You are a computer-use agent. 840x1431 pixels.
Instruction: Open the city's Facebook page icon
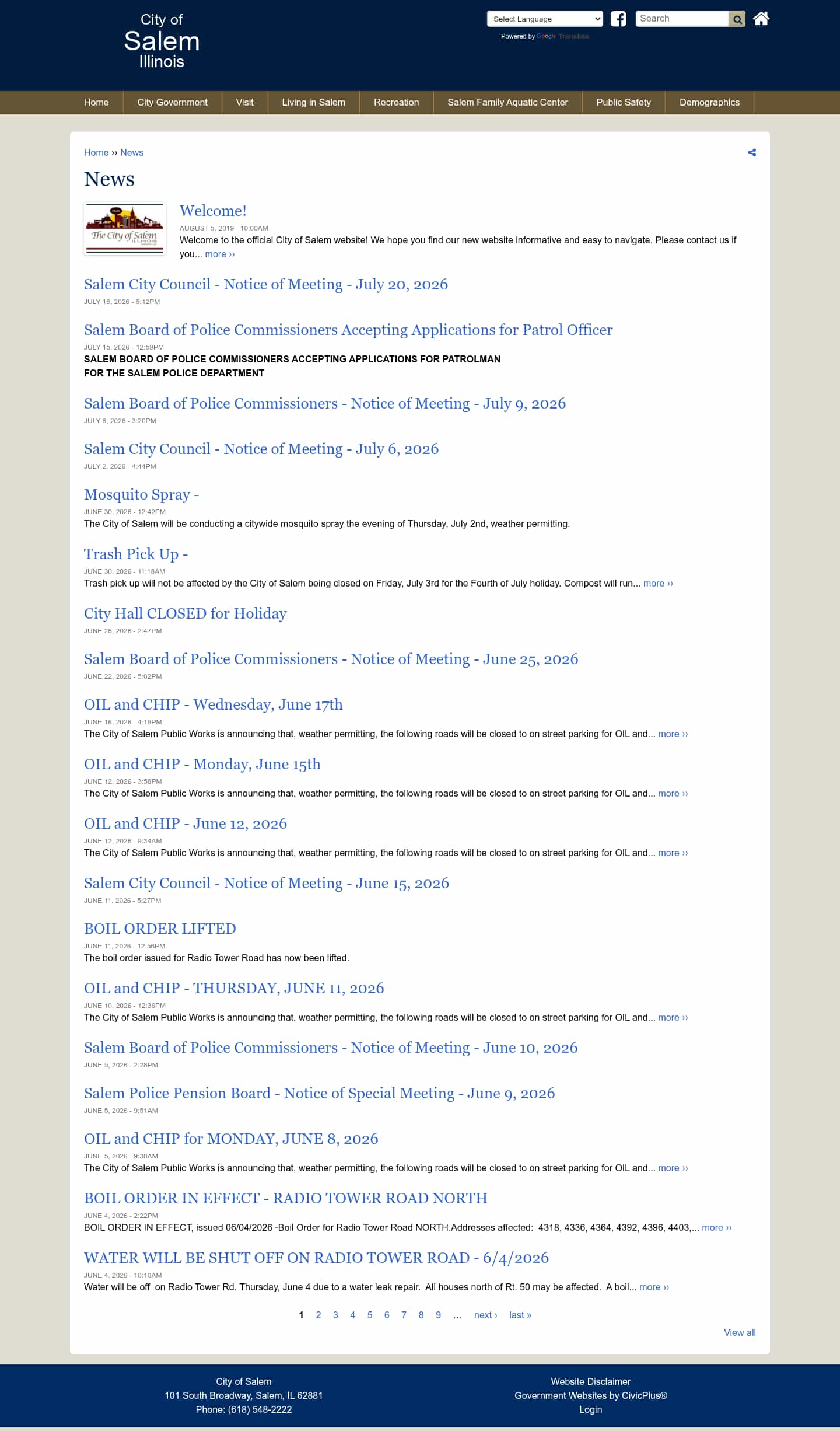tap(618, 19)
